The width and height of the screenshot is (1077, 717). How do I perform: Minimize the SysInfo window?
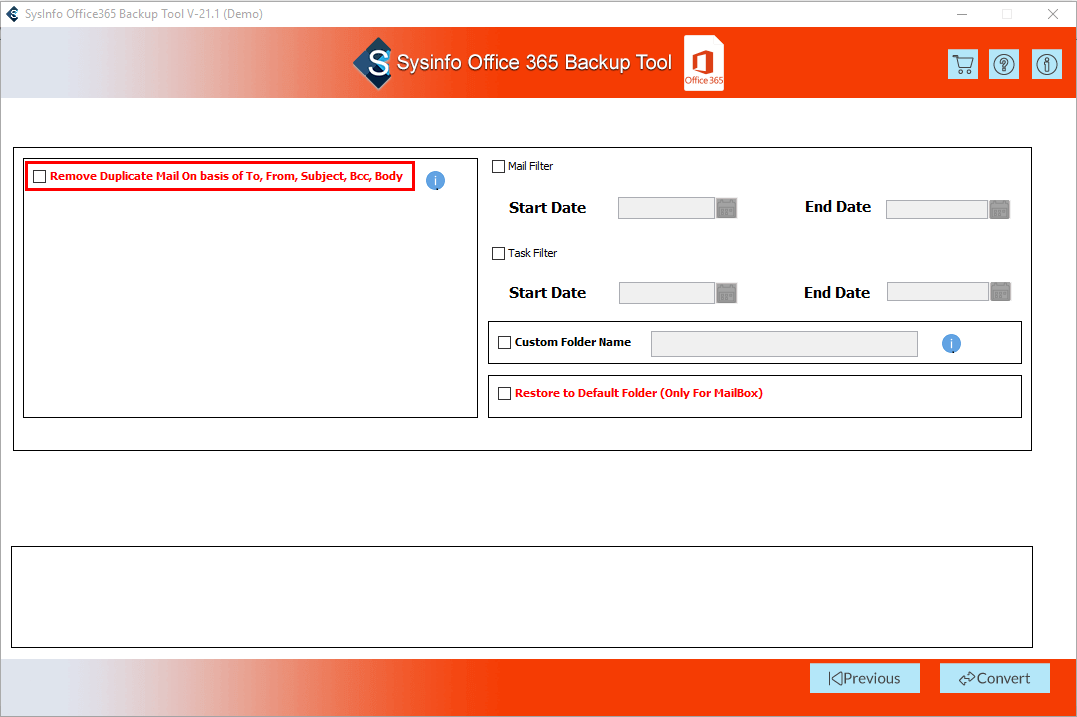(x=962, y=14)
